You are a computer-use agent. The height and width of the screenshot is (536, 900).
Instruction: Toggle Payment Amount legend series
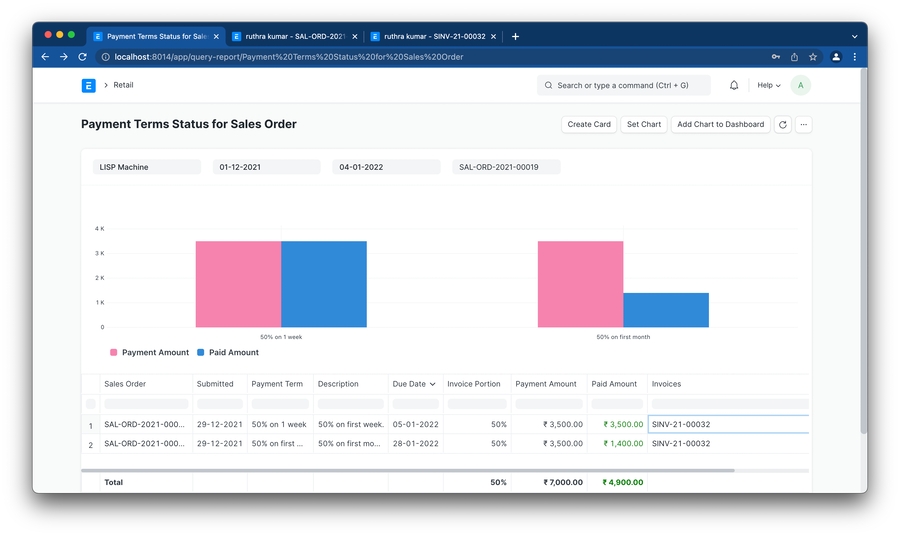[x=149, y=353]
